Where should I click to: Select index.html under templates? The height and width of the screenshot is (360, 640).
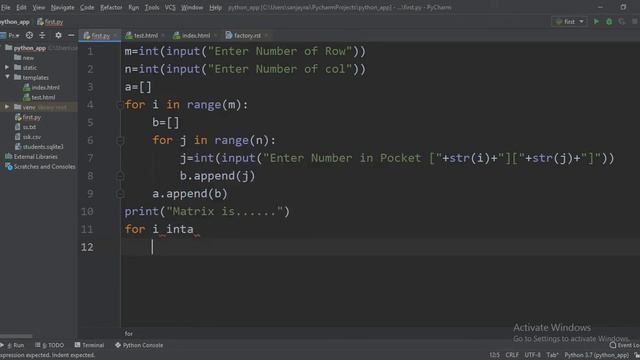pos(41,87)
